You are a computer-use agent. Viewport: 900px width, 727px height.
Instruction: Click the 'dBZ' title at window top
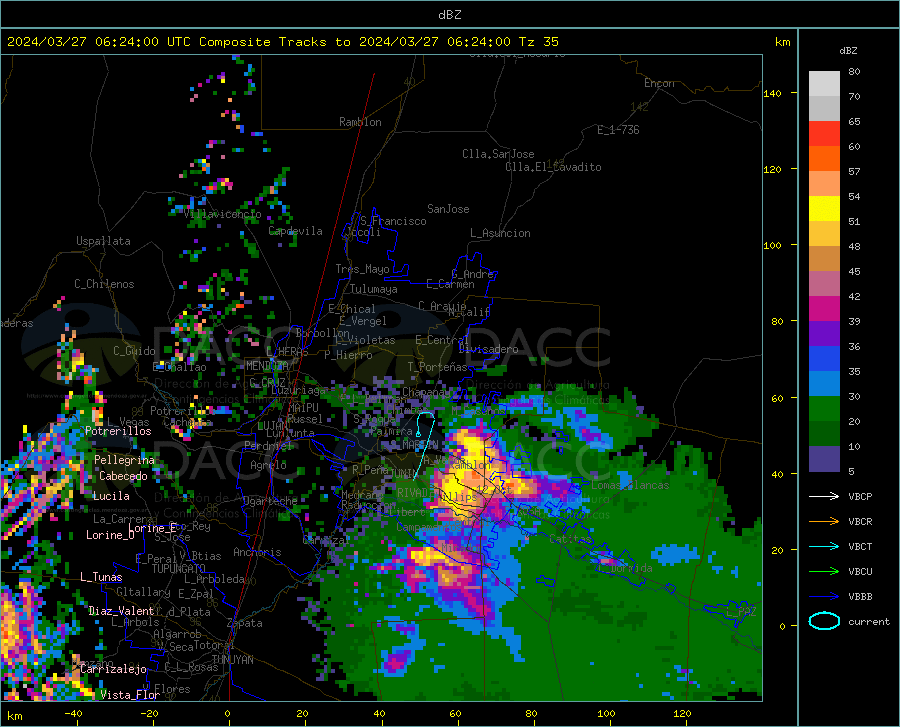tap(449, 14)
